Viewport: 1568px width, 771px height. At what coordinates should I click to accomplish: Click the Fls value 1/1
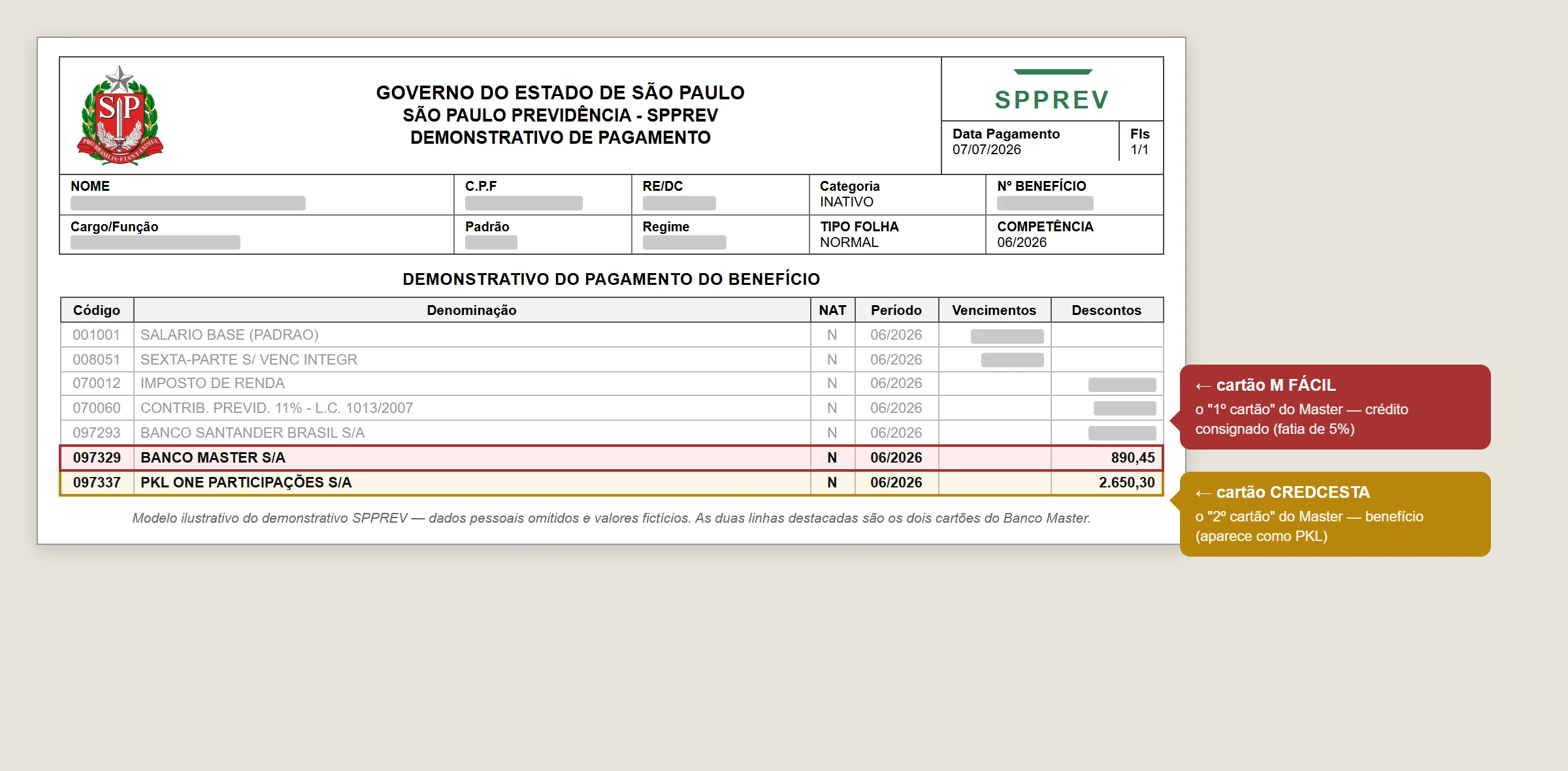[1139, 150]
